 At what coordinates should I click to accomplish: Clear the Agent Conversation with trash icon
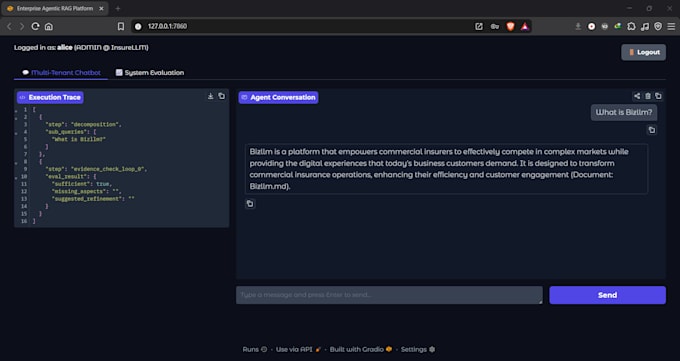click(647, 96)
